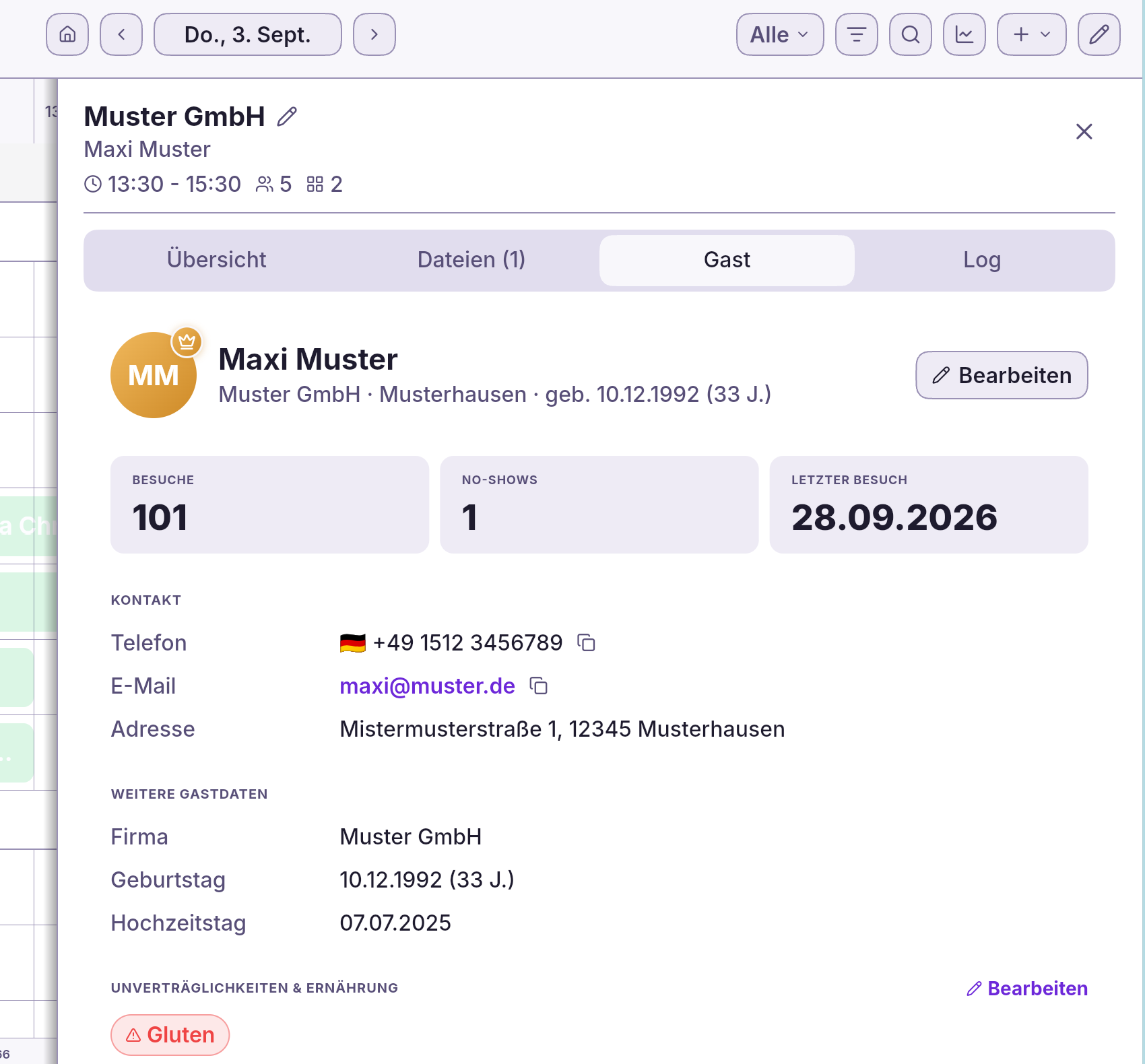Expand the plus add-new dropdown
Image resolution: width=1145 pixels, height=1064 pixels.
click(x=1032, y=34)
